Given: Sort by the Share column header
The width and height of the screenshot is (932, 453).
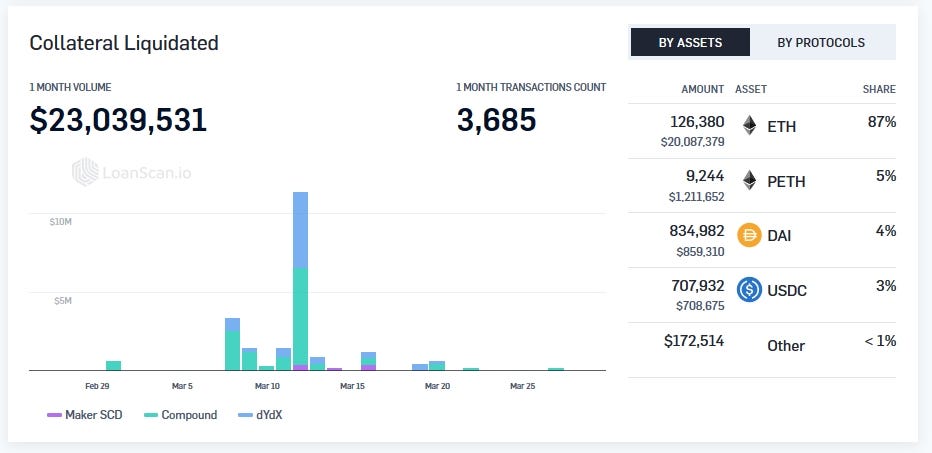Looking at the screenshot, I should click(x=879, y=89).
